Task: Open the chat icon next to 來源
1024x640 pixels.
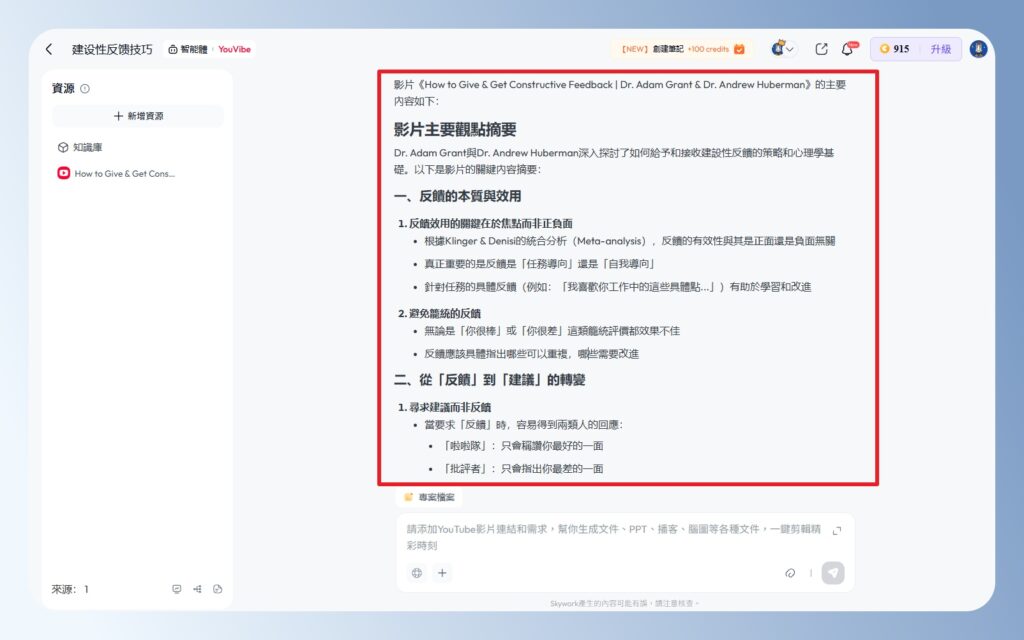Action: pos(177,590)
